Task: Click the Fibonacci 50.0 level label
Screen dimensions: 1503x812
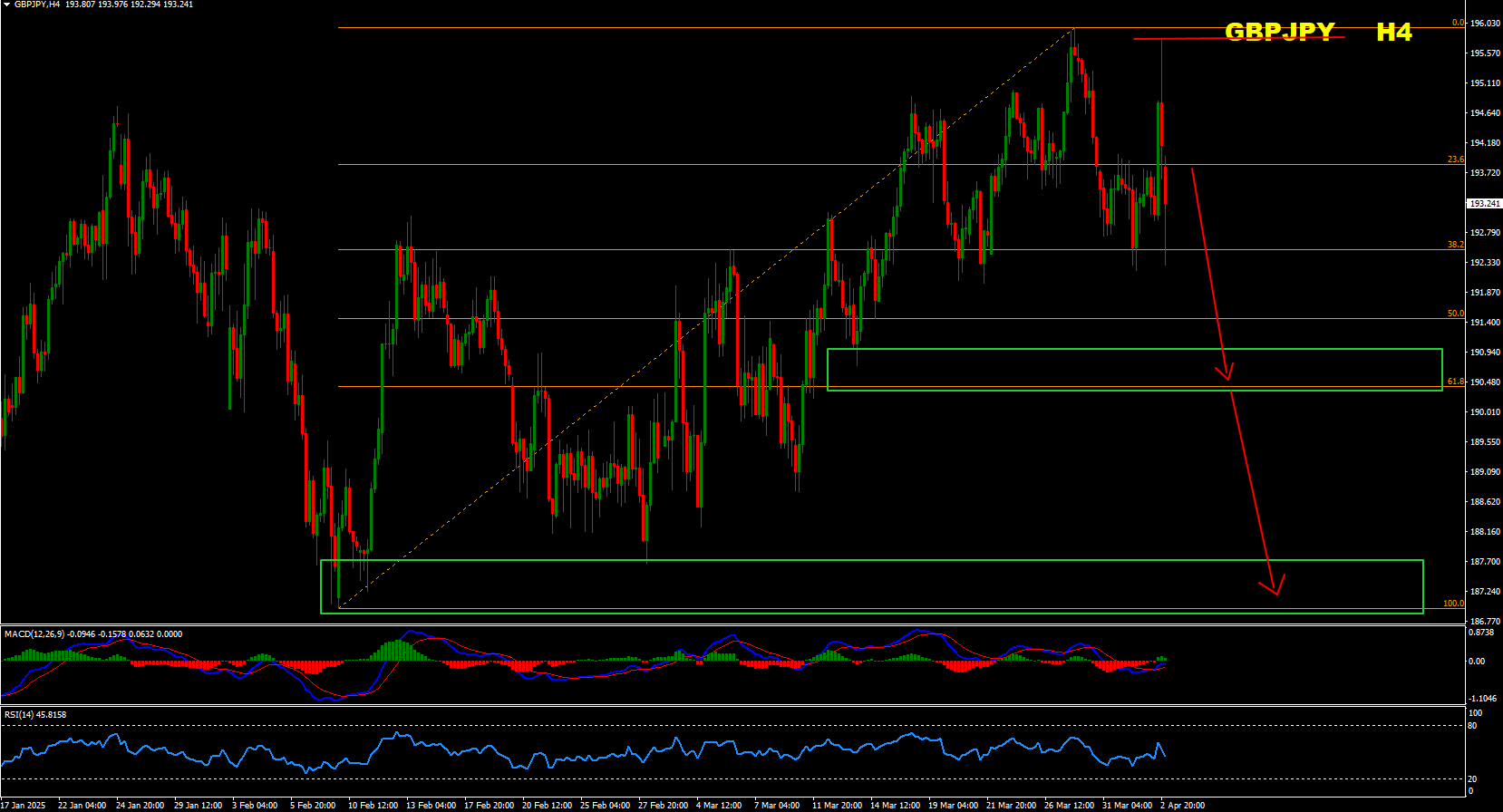Action: [1455, 314]
